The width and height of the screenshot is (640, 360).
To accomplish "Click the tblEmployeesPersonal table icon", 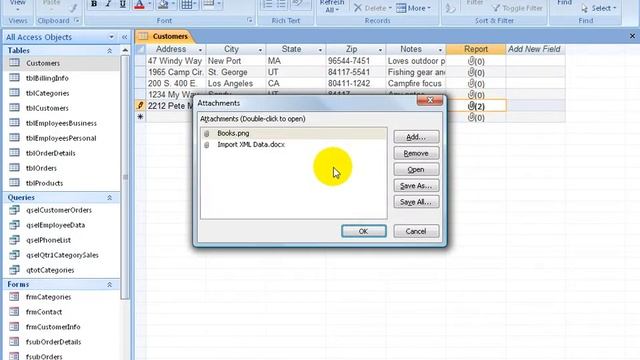I will pos(14,138).
